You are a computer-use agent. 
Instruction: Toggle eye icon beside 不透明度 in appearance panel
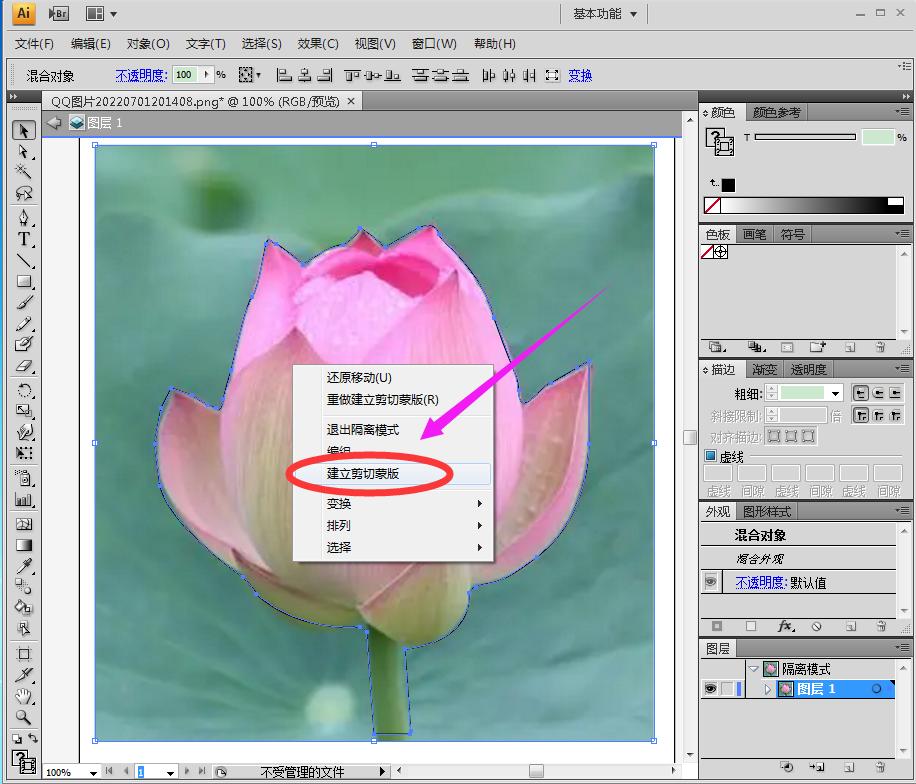tap(711, 582)
